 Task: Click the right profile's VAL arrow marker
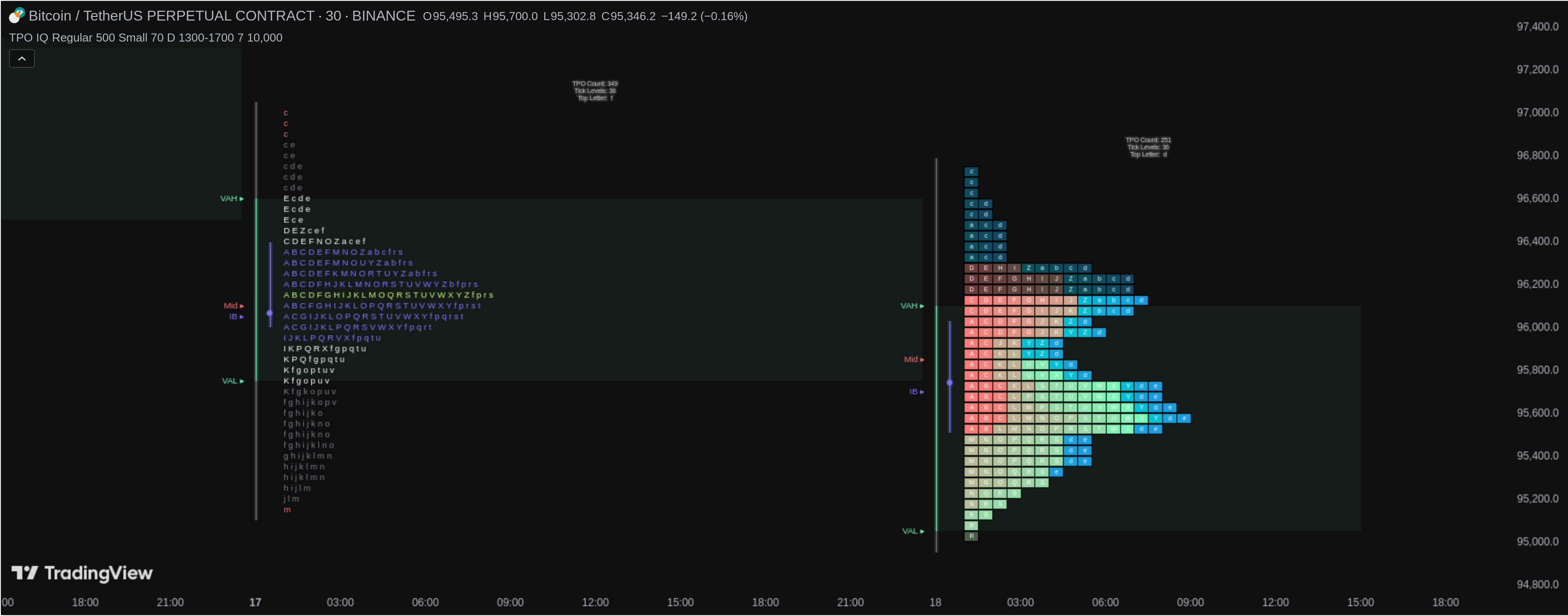[912, 532]
